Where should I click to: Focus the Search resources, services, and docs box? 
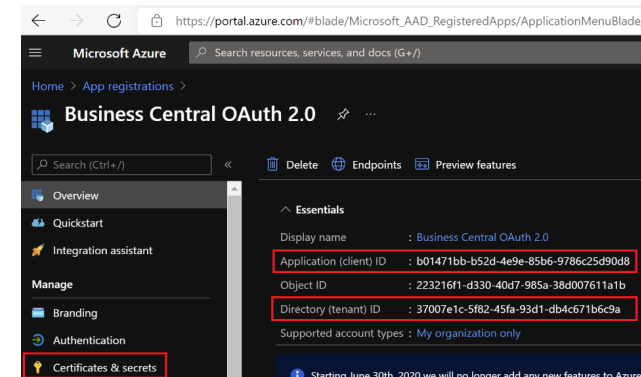tap(415, 53)
